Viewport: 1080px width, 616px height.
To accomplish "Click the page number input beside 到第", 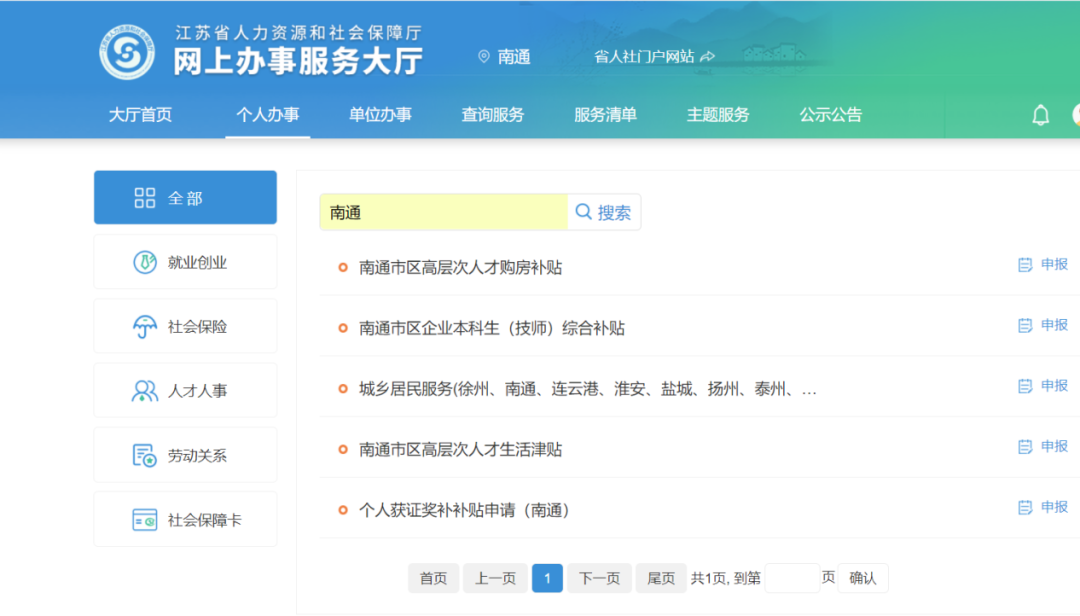I will tap(790, 578).
